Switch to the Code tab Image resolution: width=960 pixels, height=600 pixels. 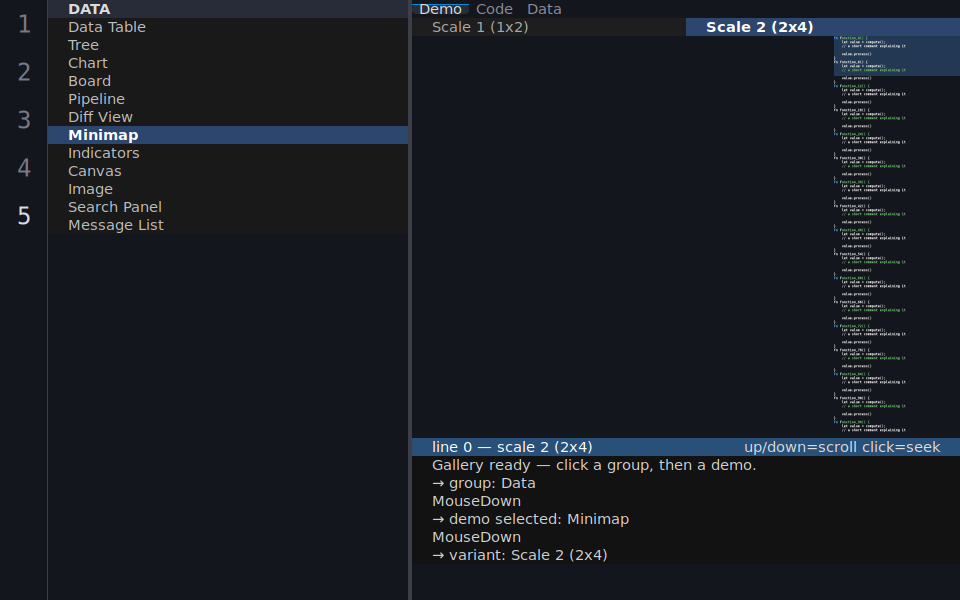[x=494, y=9]
